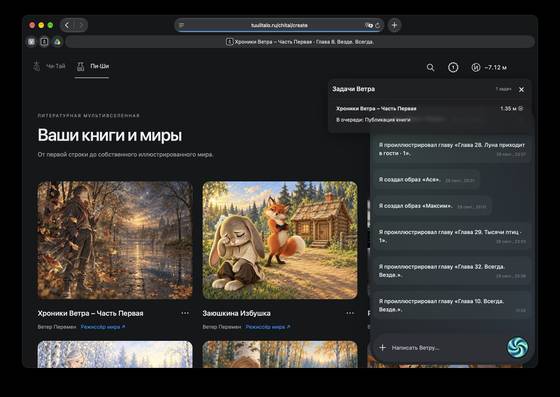Click the swirl Ветер avatar button
Viewport: 560px width, 397px height.
(x=517, y=347)
